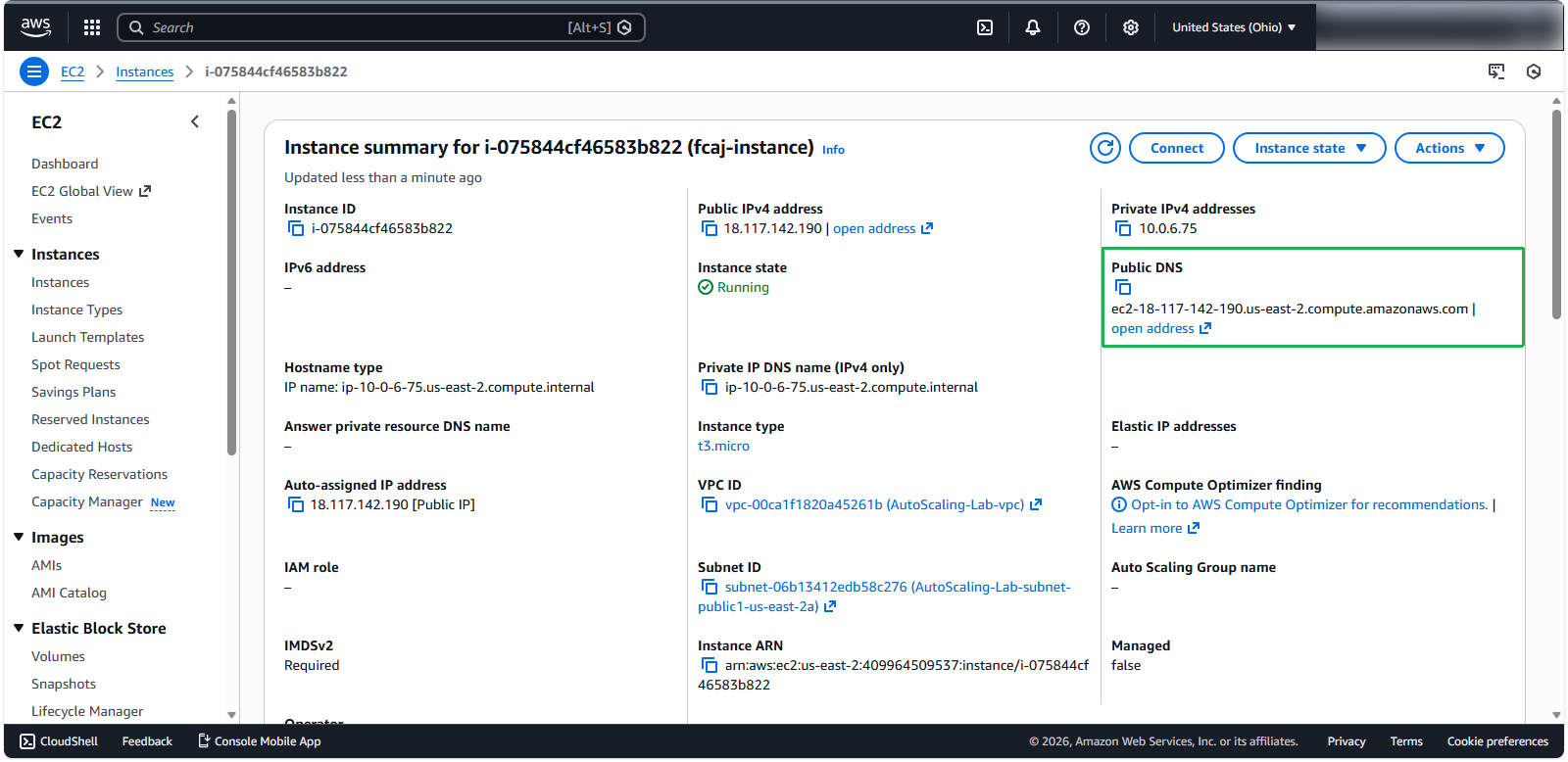Click the terminal arrow icon in breadcrumb bar
The image size is (1568, 762).
pos(1496,71)
